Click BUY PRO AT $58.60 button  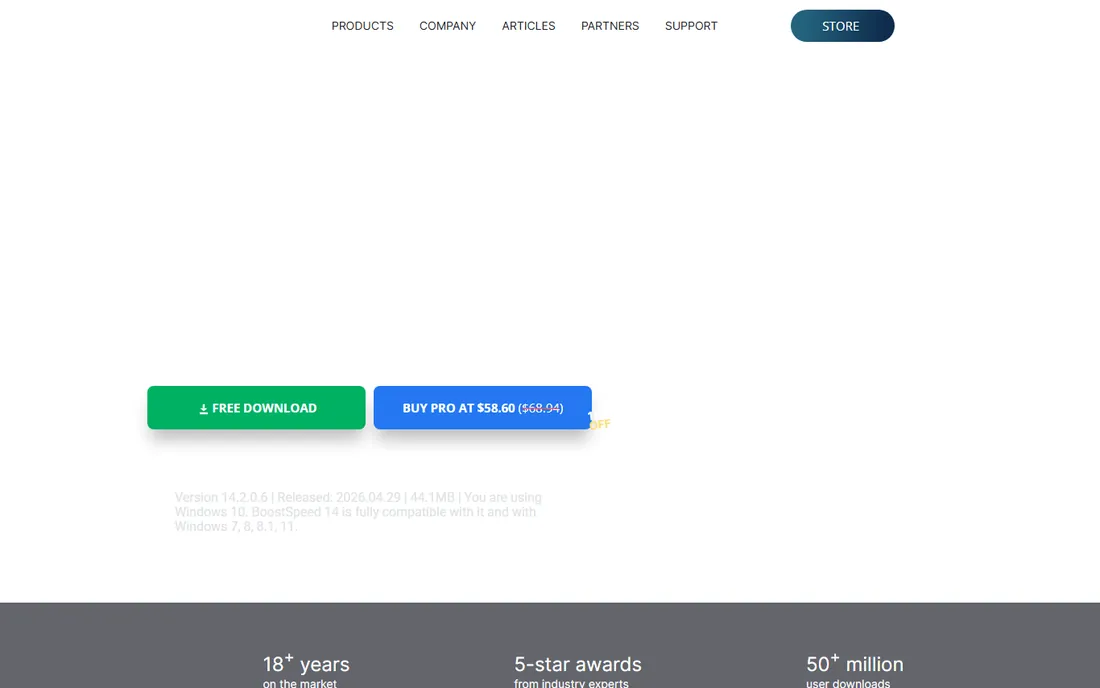pos(482,407)
